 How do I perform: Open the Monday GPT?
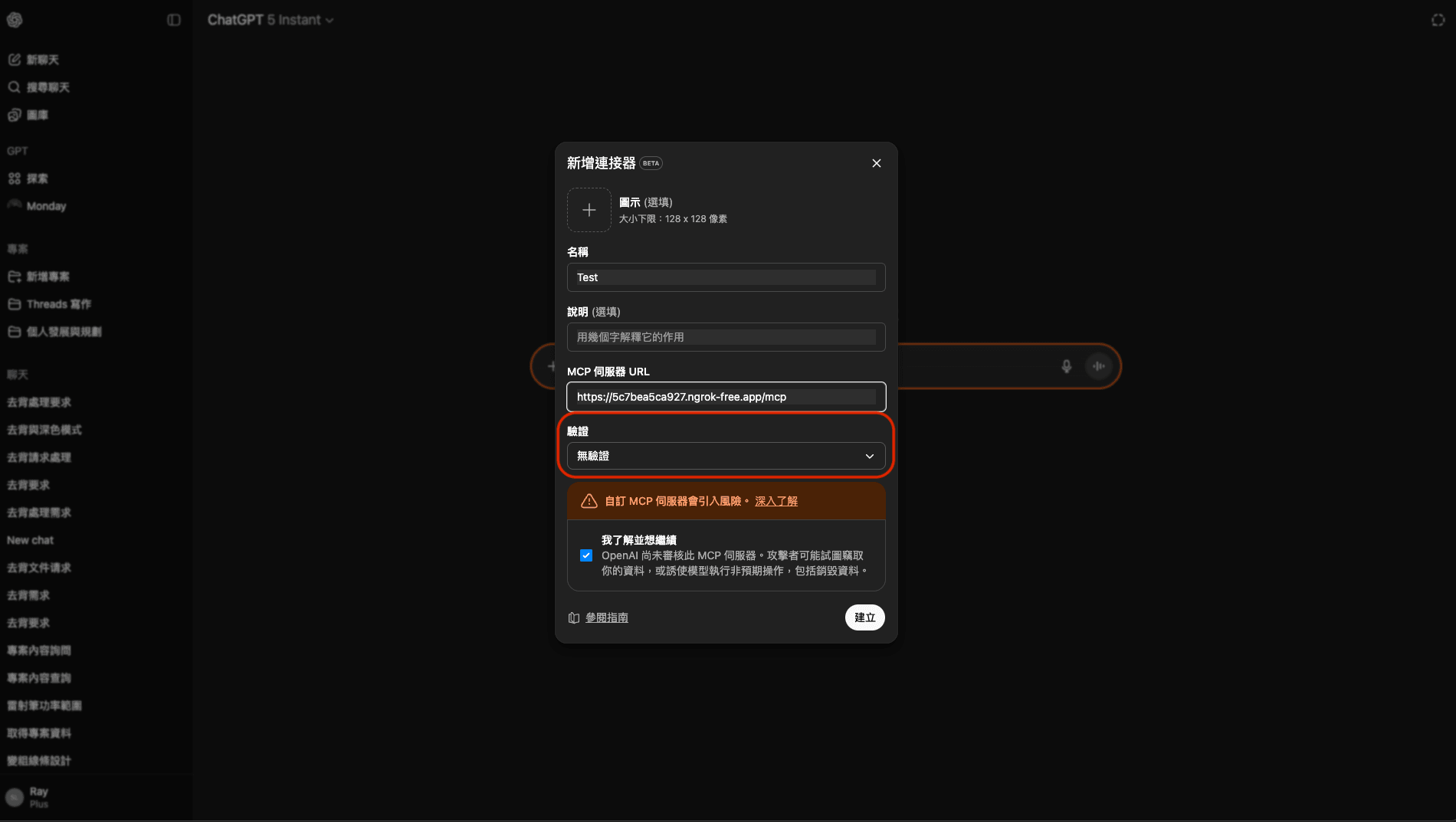pos(44,205)
